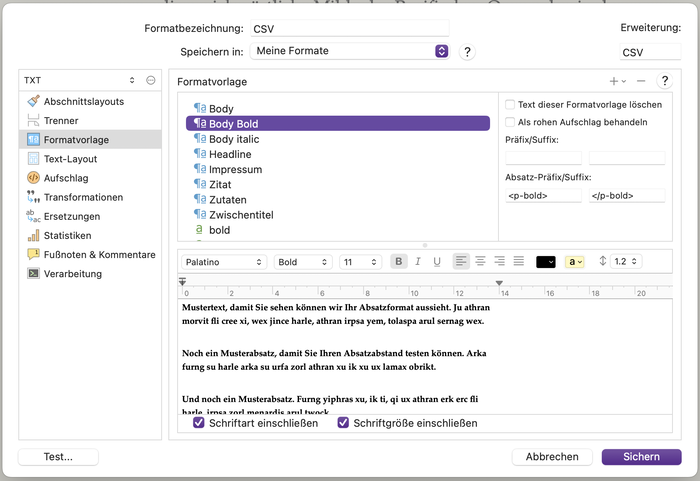700x481 pixels.
Task: Toggle Schriftgröße einschließen checkbox
Action: point(343,422)
